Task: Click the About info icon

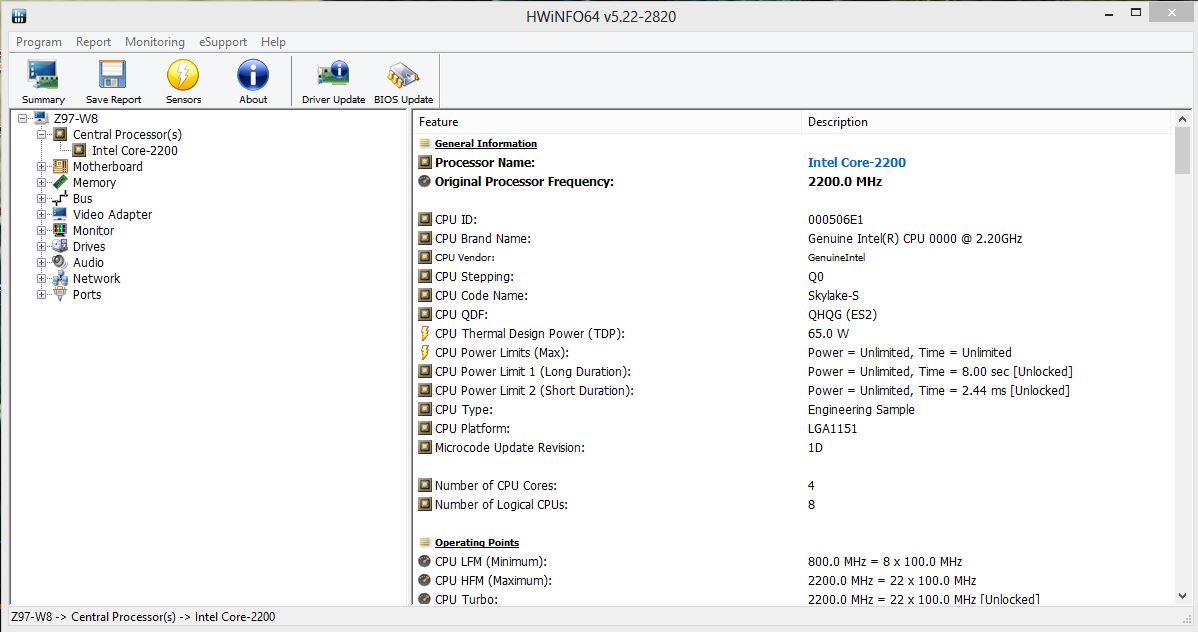Action: coord(253,76)
